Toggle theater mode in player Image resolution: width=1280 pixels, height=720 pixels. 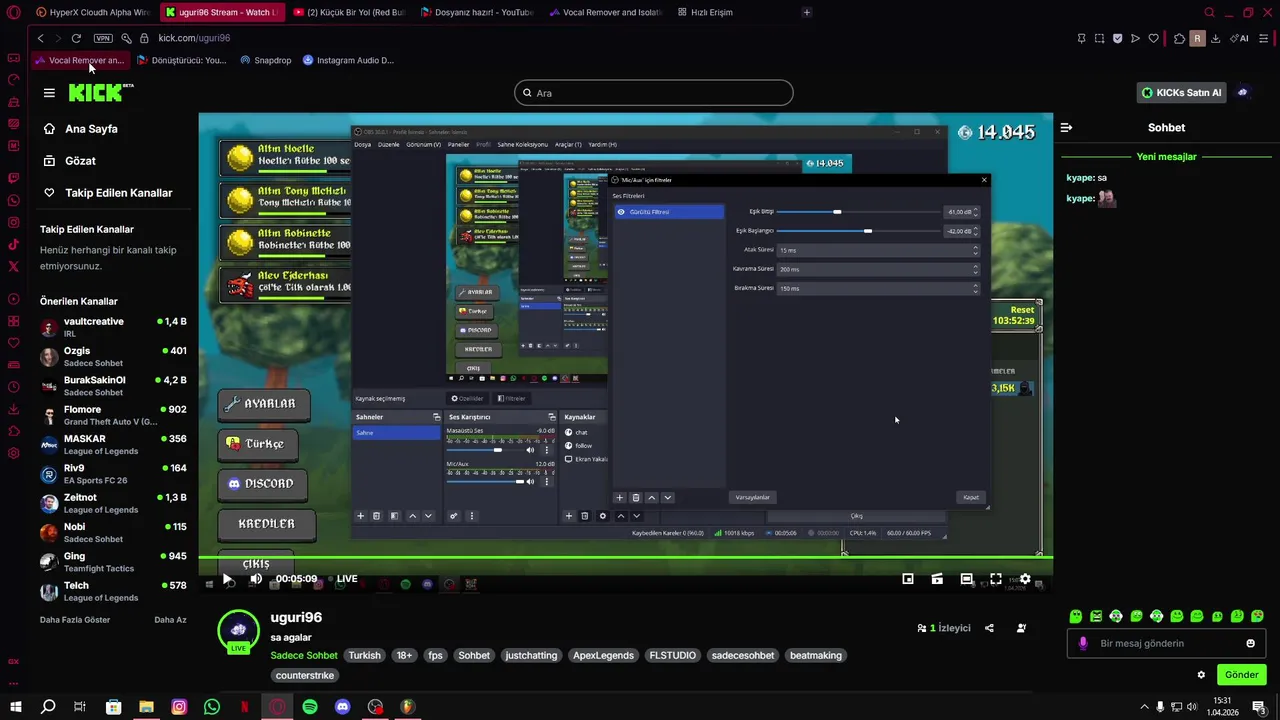[966, 579]
